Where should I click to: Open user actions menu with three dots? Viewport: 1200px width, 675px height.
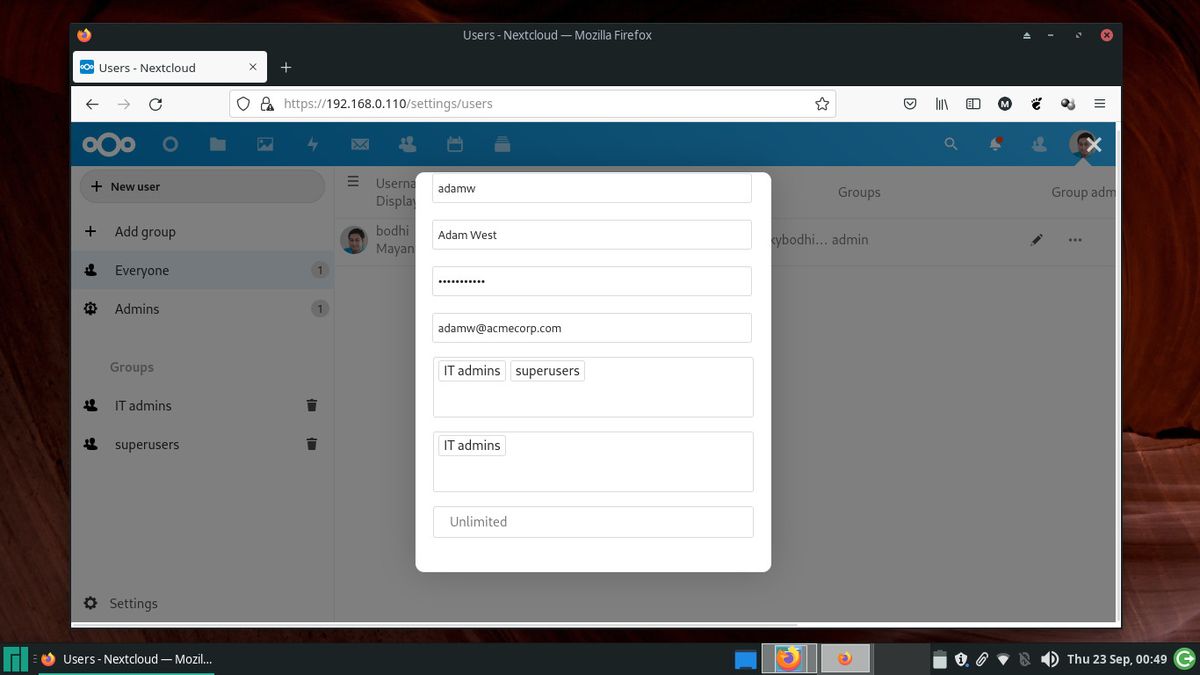(x=1075, y=240)
